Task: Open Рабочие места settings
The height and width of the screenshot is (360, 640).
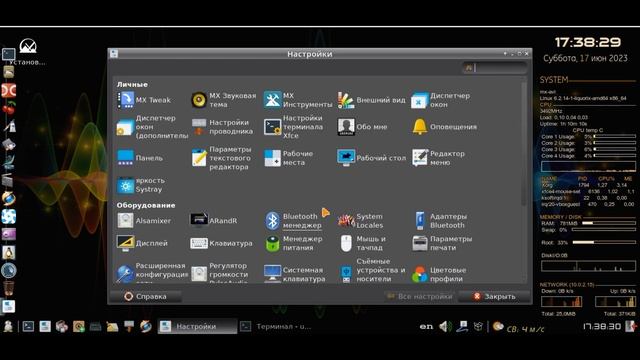Action: (x=289, y=158)
